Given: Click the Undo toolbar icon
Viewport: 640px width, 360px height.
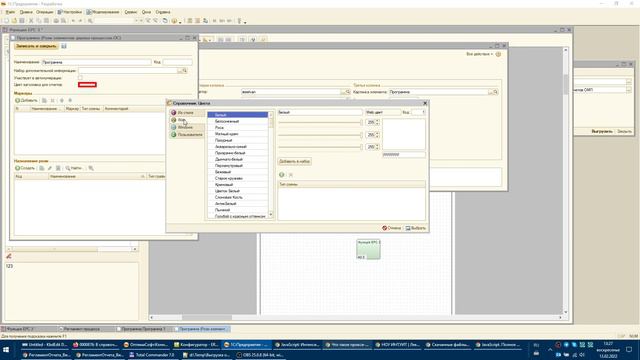Looking at the screenshot, I should click(73, 20).
